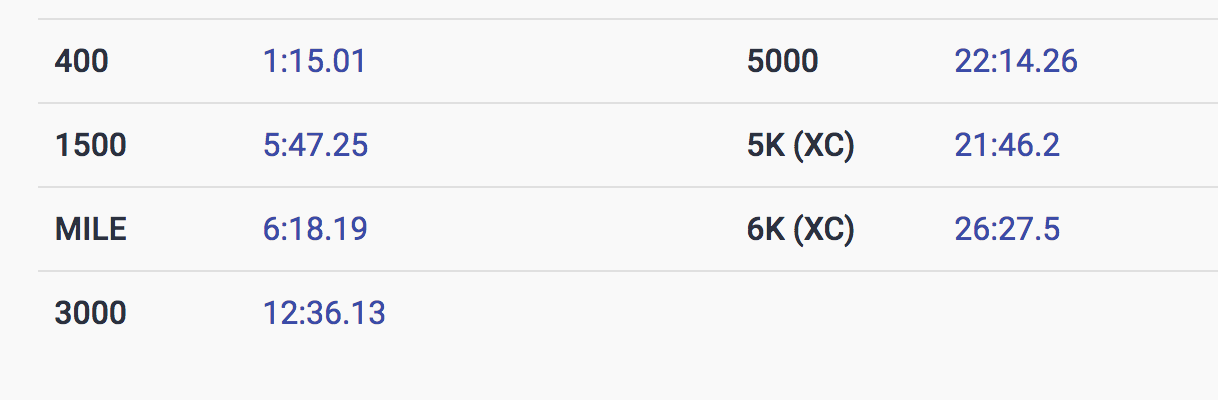The width and height of the screenshot is (1218, 400).
Task: View the 6K cross country best time
Action: tap(1007, 230)
